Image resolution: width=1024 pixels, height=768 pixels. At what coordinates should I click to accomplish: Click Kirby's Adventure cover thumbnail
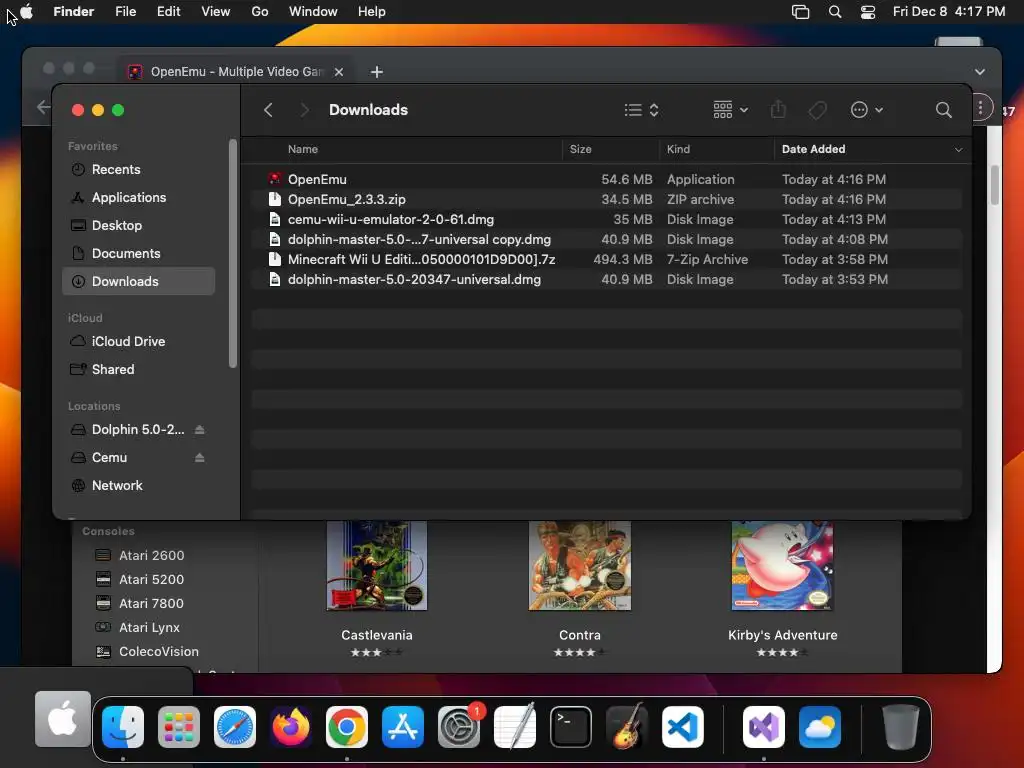782,566
